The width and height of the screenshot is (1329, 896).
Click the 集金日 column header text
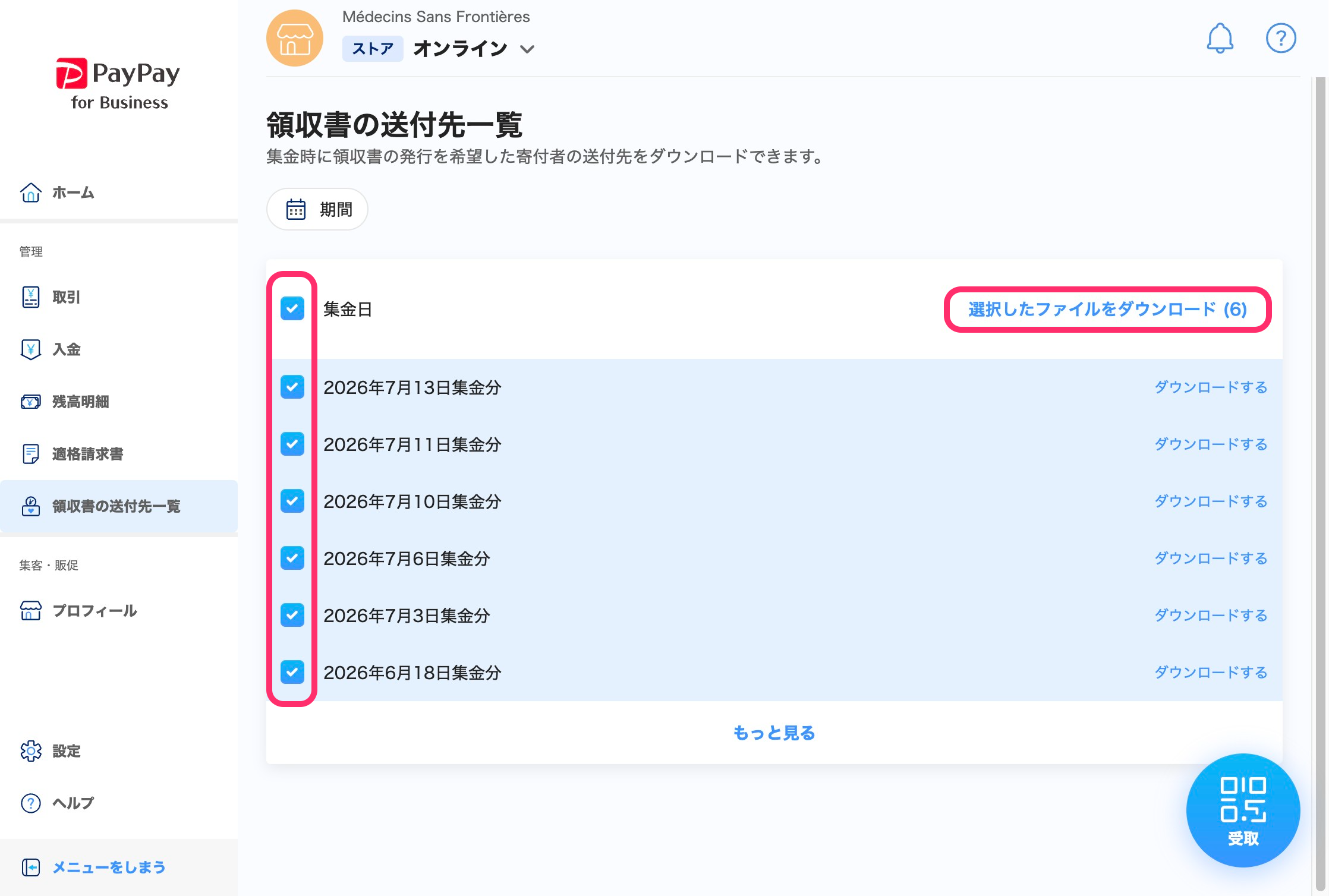348,310
